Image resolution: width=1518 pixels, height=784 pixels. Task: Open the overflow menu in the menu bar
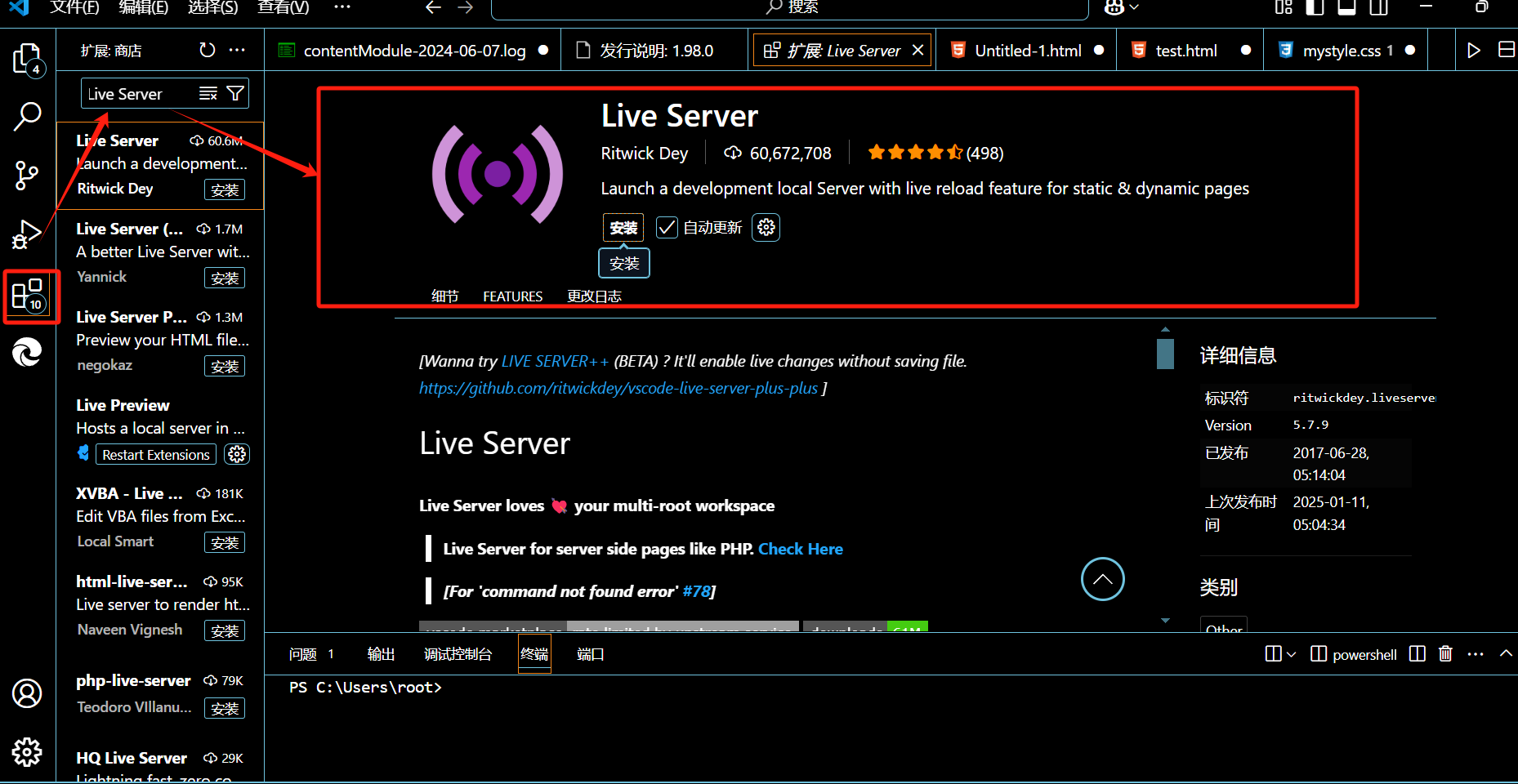342,7
